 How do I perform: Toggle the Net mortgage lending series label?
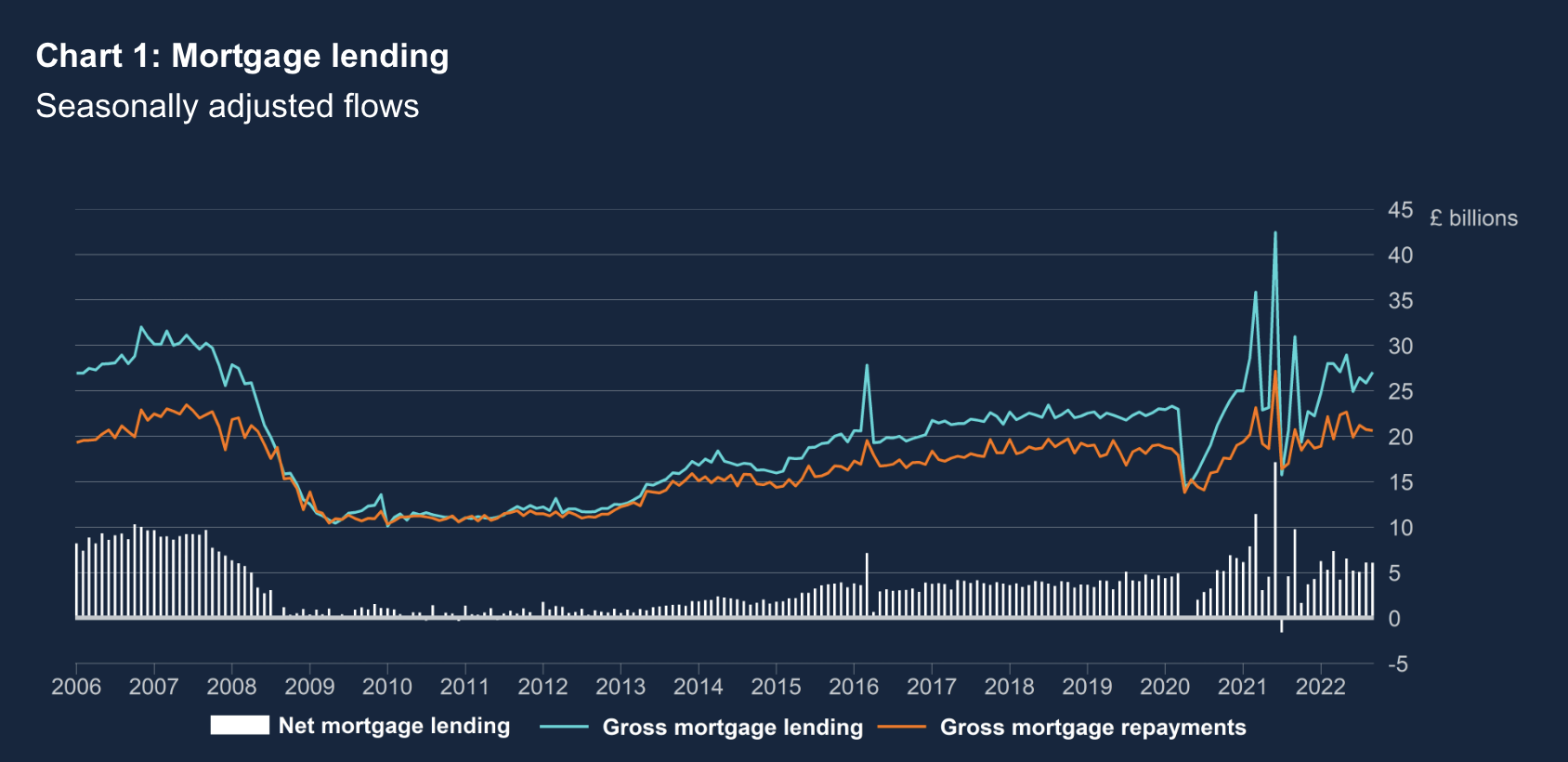(x=394, y=726)
